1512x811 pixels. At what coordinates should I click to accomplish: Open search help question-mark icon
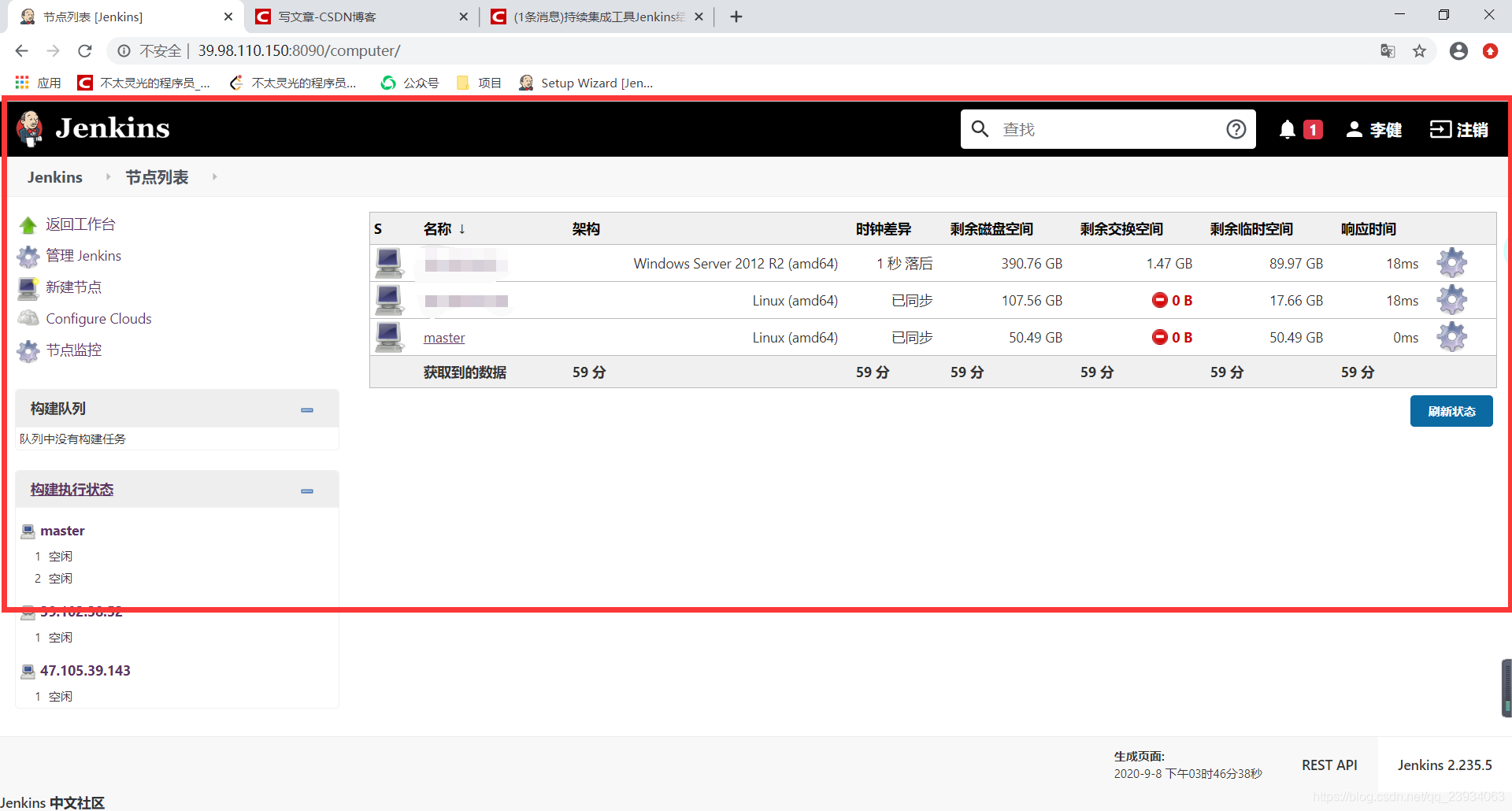1236,129
